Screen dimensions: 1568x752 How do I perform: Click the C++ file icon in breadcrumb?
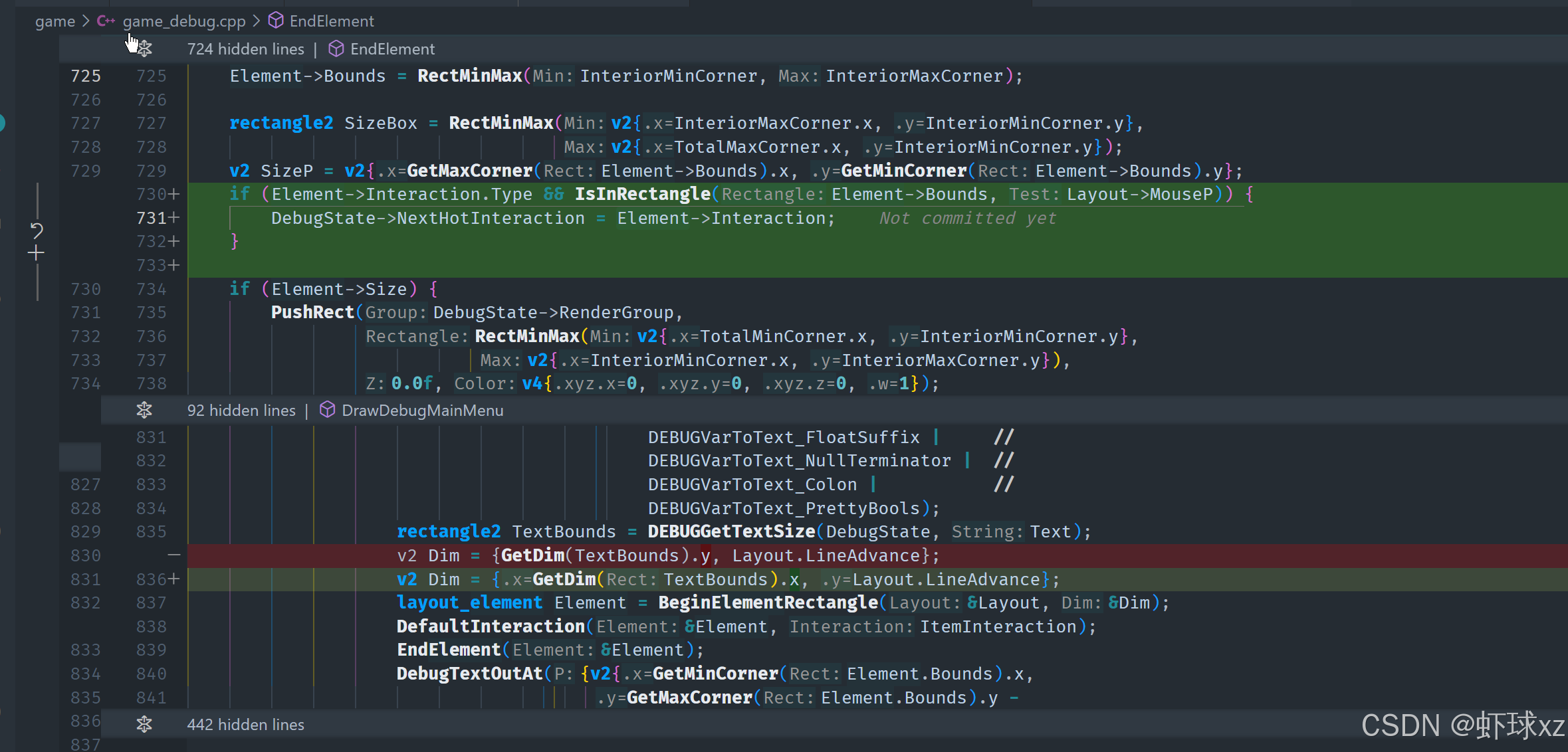point(106,21)
